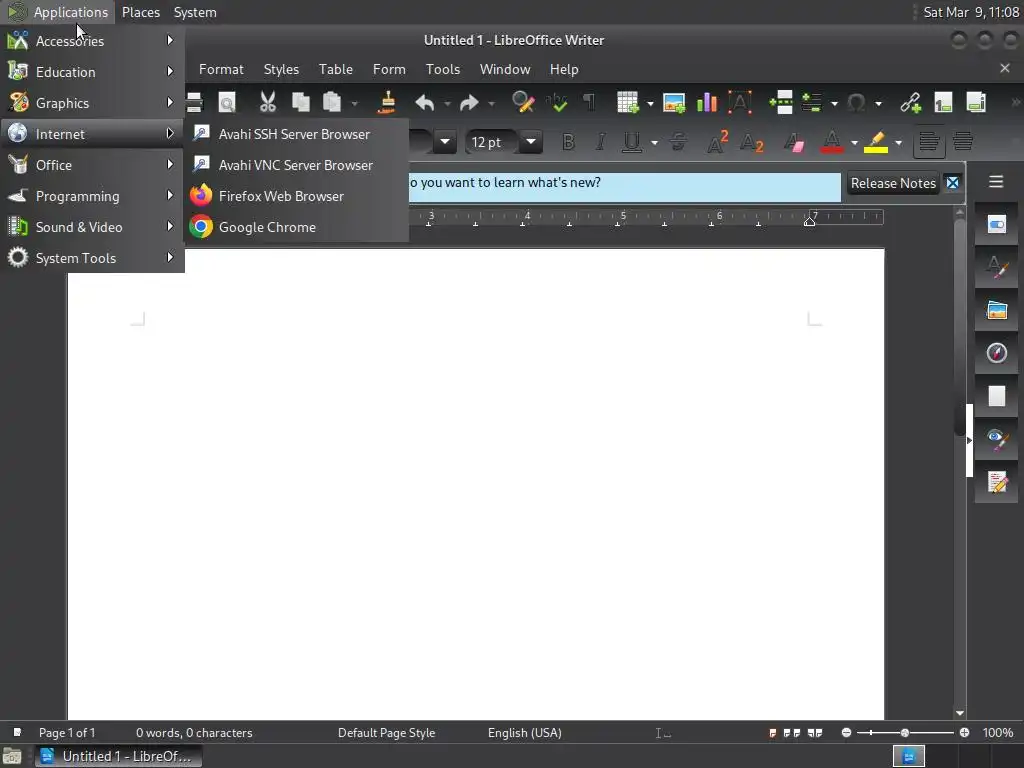Close the what's new infobar
The image size is (1024, 768).
click(x=952, y=183)
